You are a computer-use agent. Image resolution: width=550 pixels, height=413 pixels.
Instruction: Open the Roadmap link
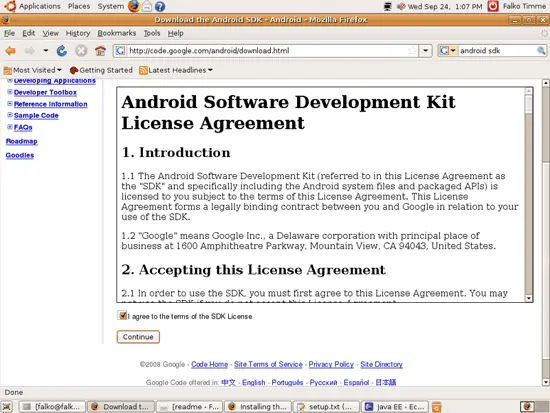click(21, 141)
